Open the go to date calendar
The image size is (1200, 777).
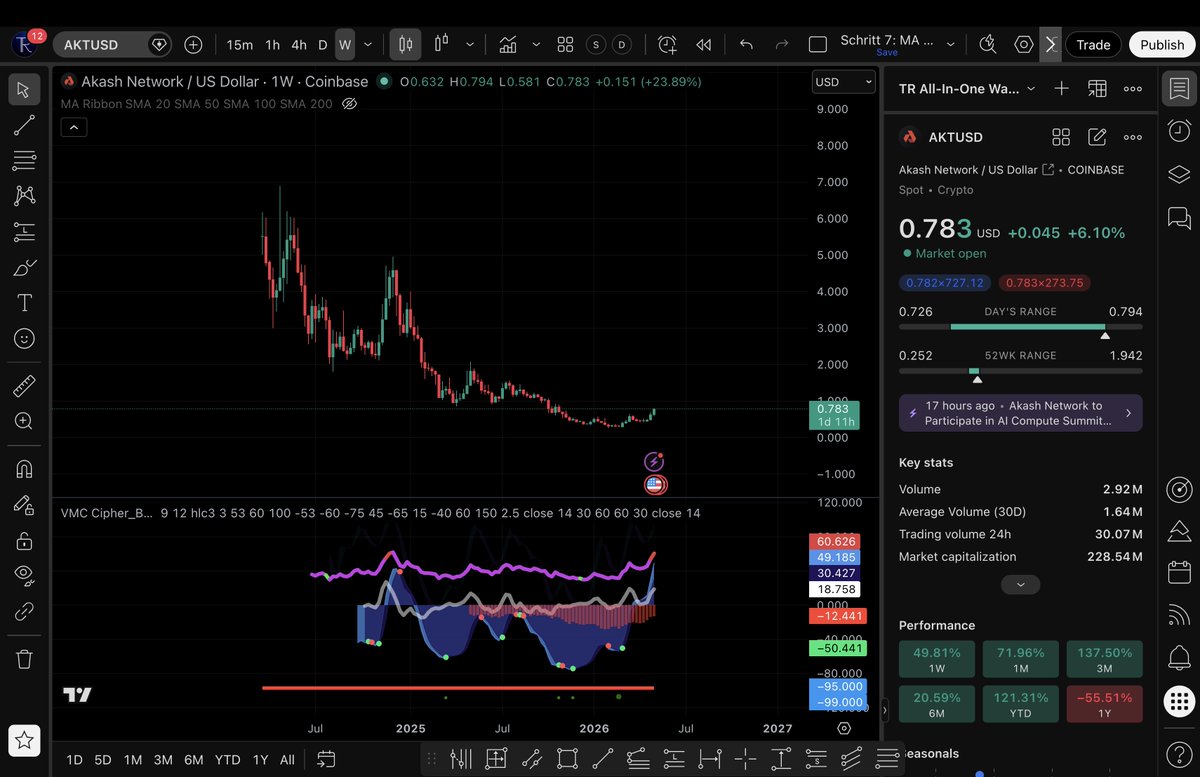point(326,760)
